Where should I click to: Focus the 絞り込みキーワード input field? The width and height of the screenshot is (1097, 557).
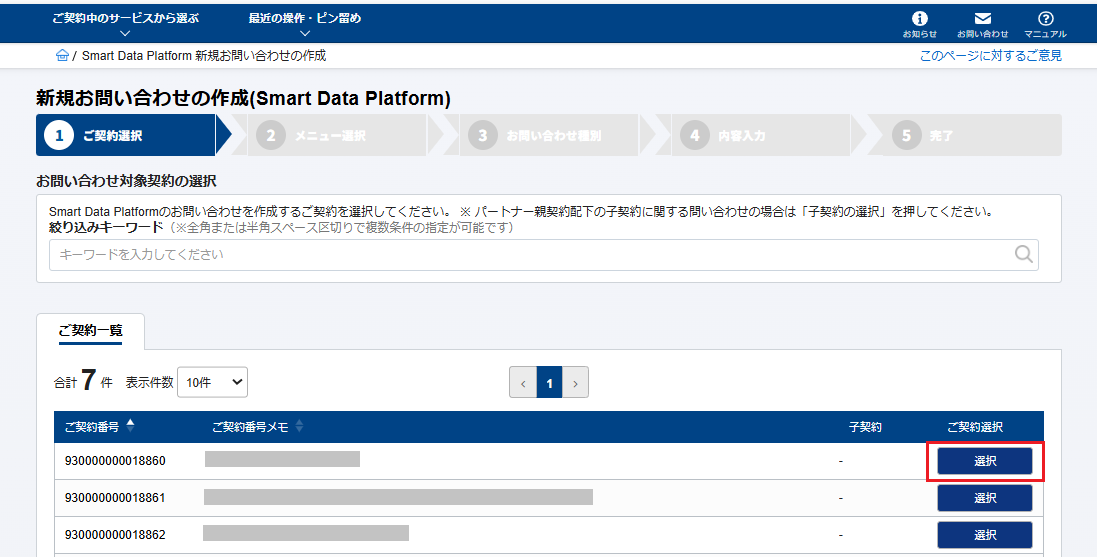[x=544, y=255]
